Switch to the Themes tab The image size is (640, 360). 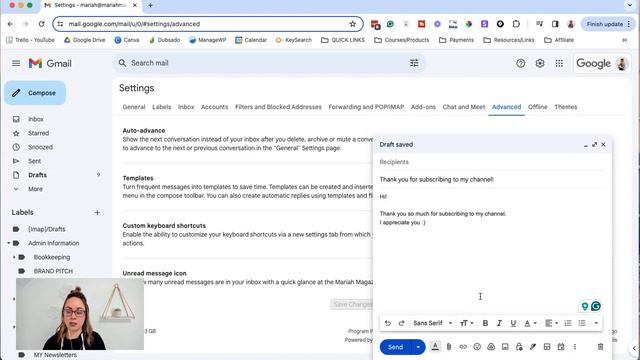point(565,107)
